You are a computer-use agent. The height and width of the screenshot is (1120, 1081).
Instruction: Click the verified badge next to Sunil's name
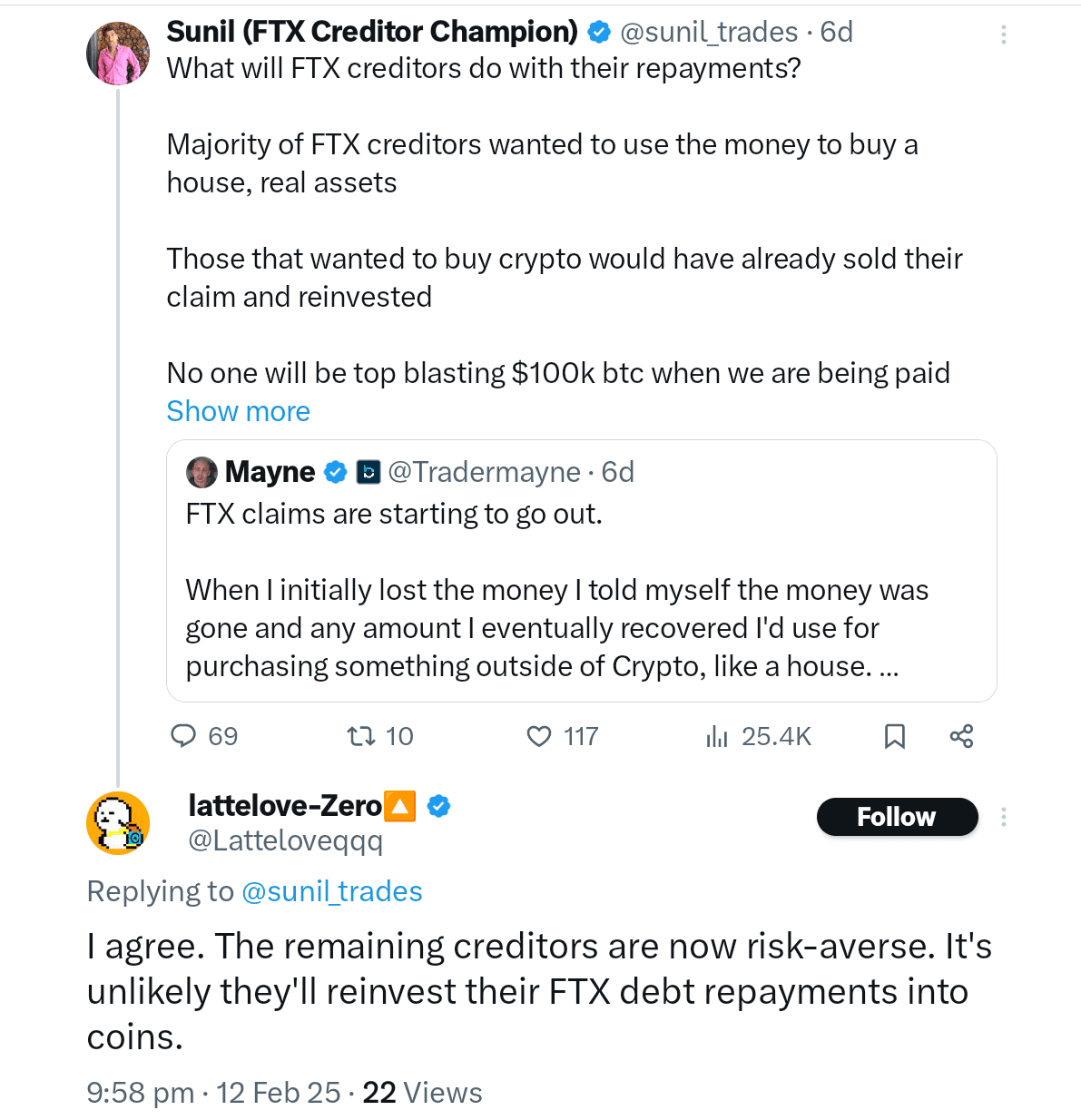coord(599,31)
